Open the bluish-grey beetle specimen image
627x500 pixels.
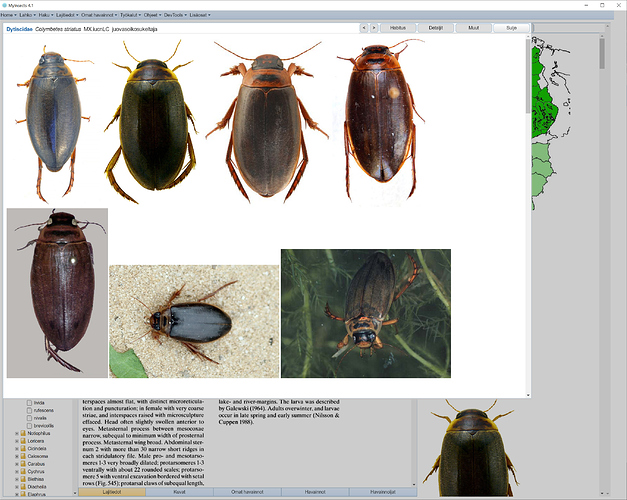54,123
